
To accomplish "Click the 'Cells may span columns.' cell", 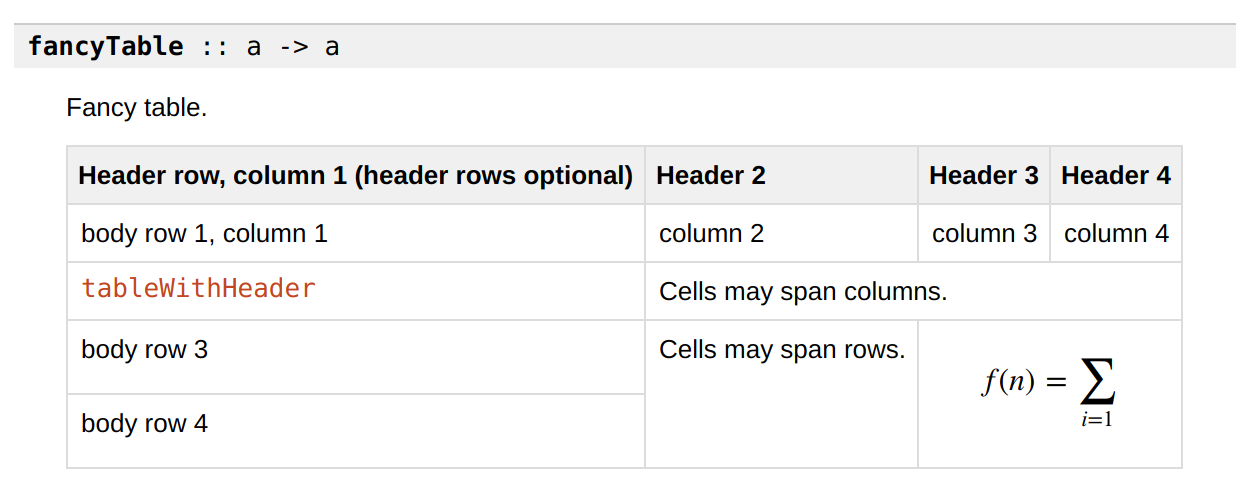I will coord(913,292).
